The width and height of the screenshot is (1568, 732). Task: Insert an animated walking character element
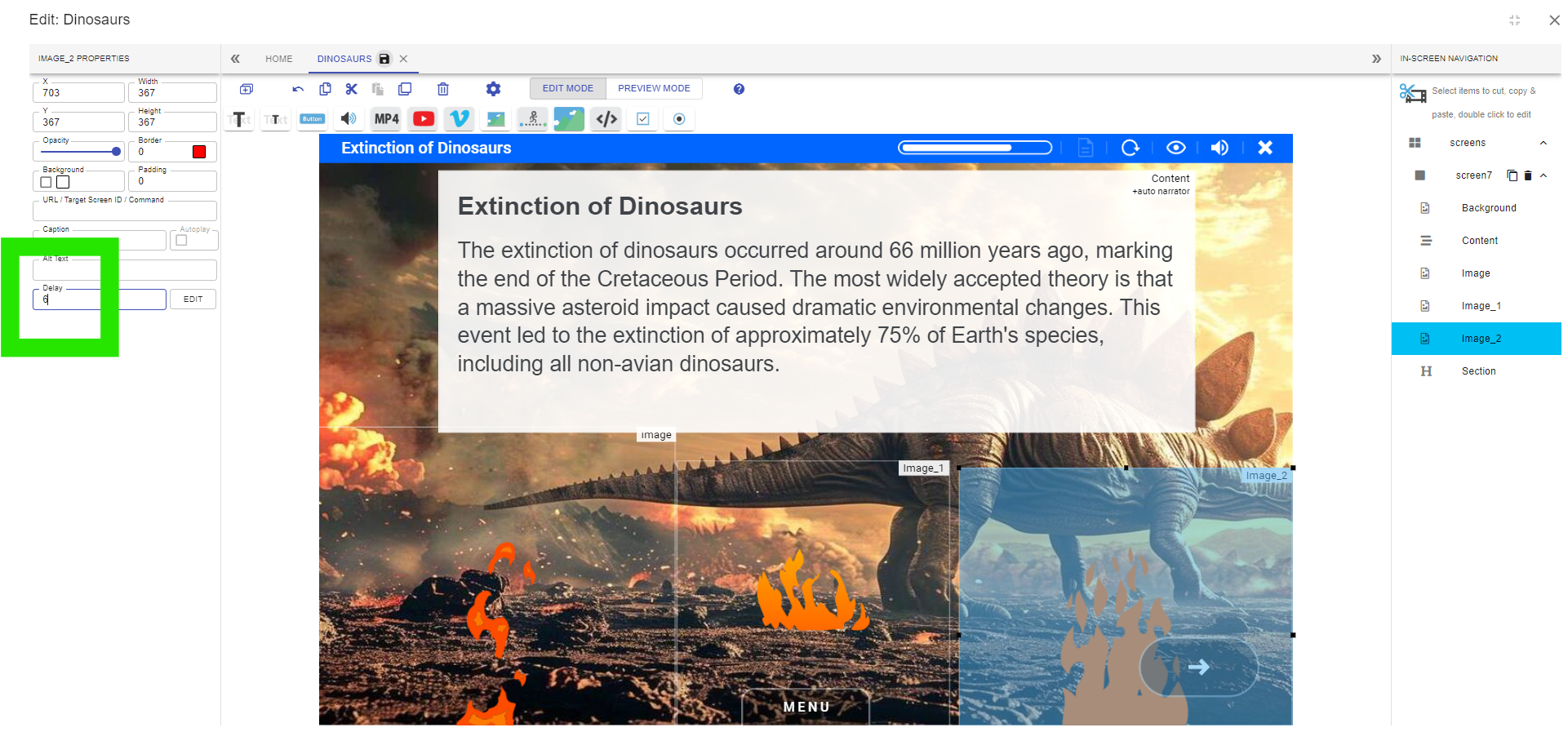532,119
